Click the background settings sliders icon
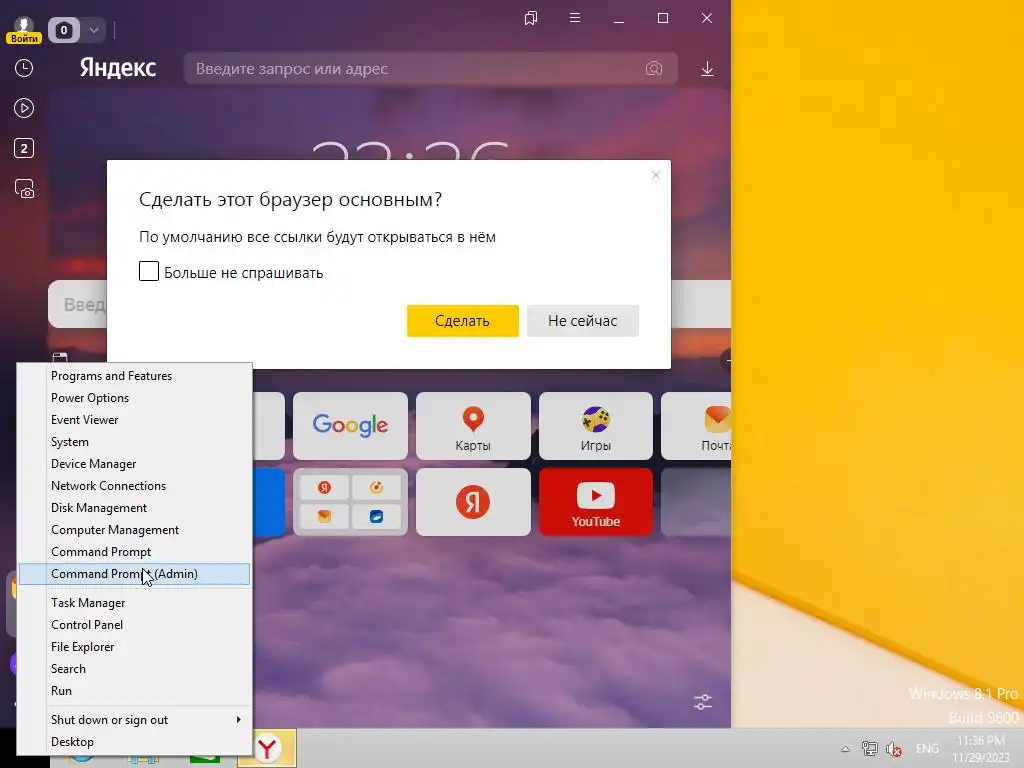Screen dimensions: 1024x768 [703, 702]
